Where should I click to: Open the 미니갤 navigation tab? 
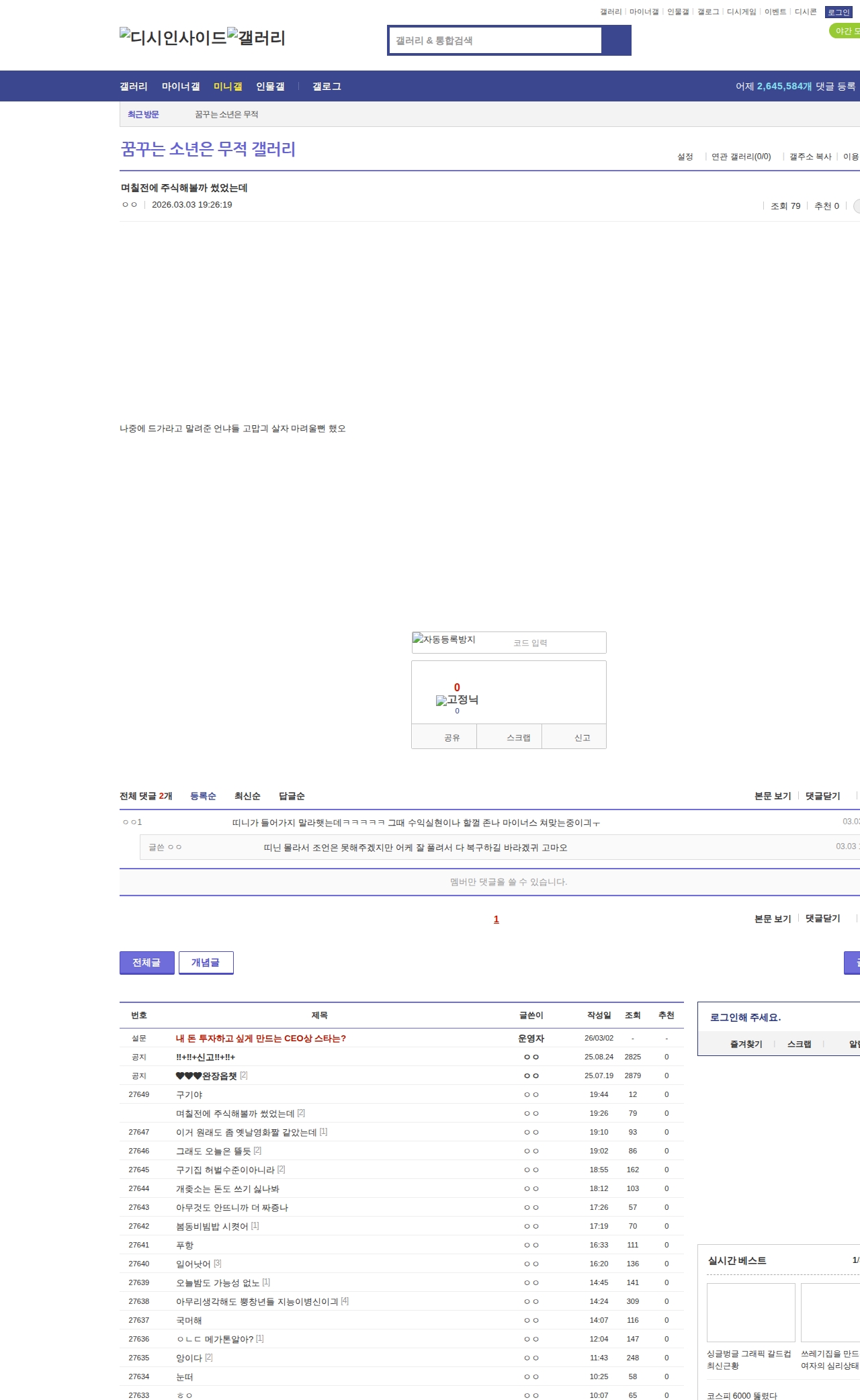click(x=227, y=87)
